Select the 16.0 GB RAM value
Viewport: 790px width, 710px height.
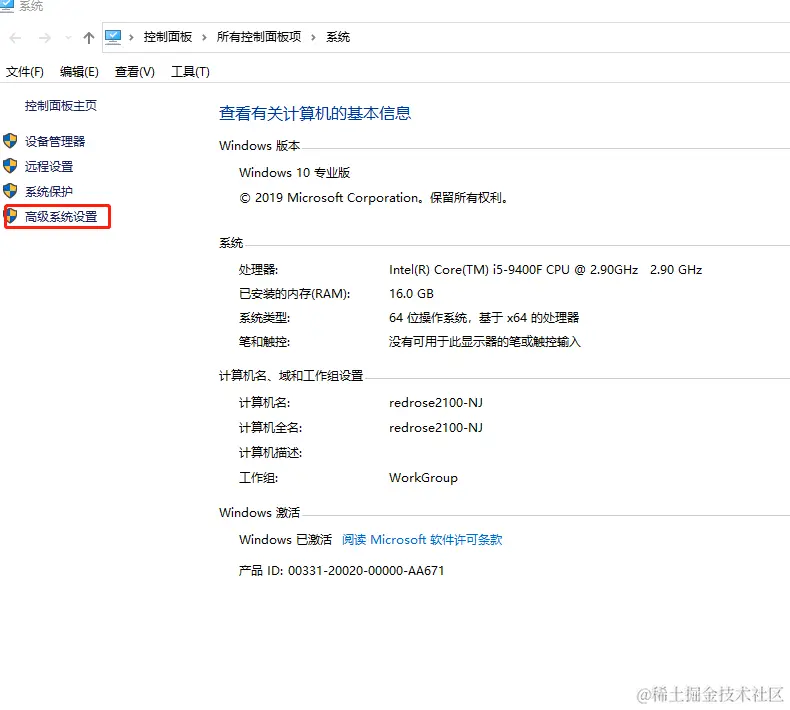point(411,294)
